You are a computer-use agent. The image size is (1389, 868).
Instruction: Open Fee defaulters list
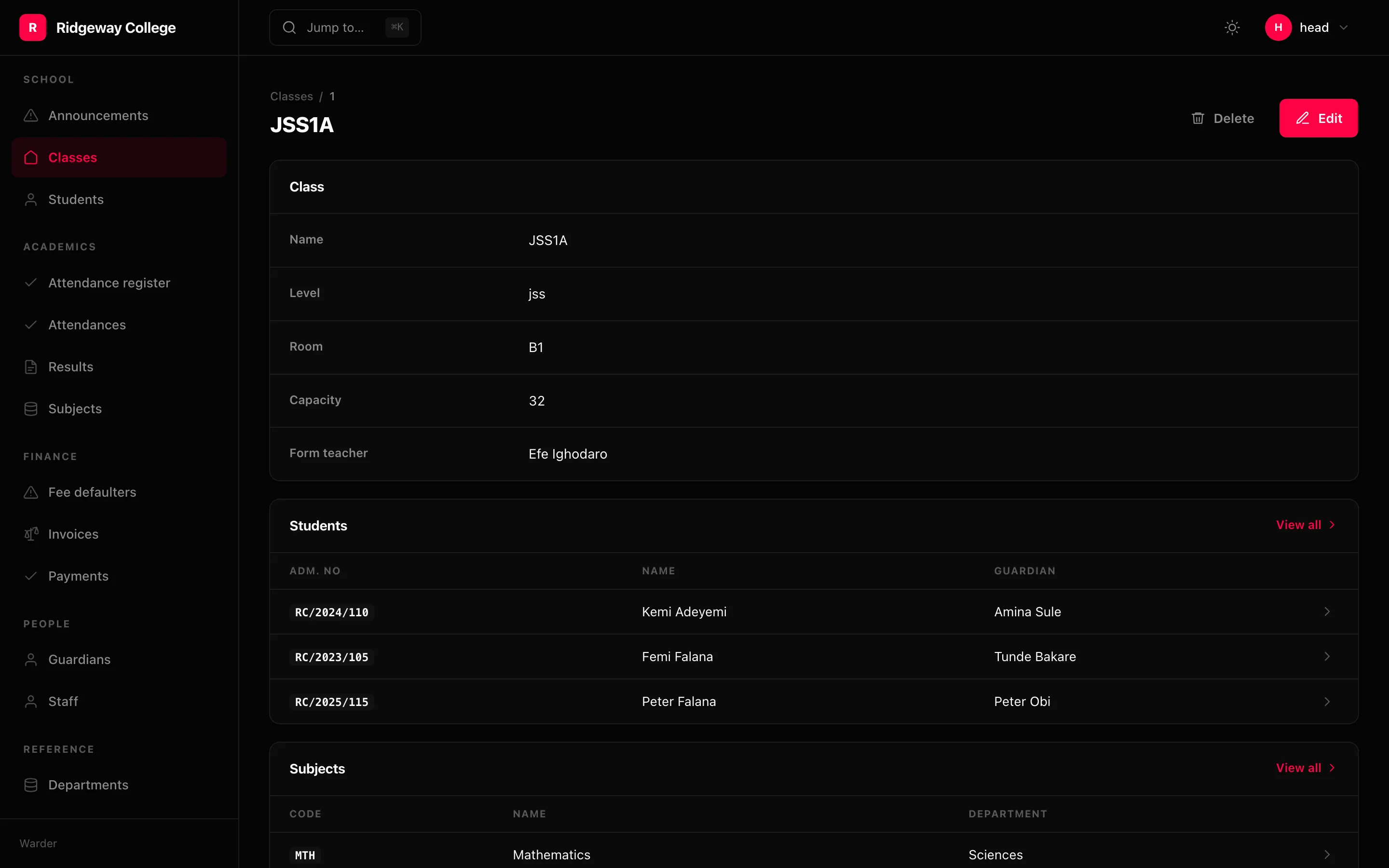coord(119,492)
